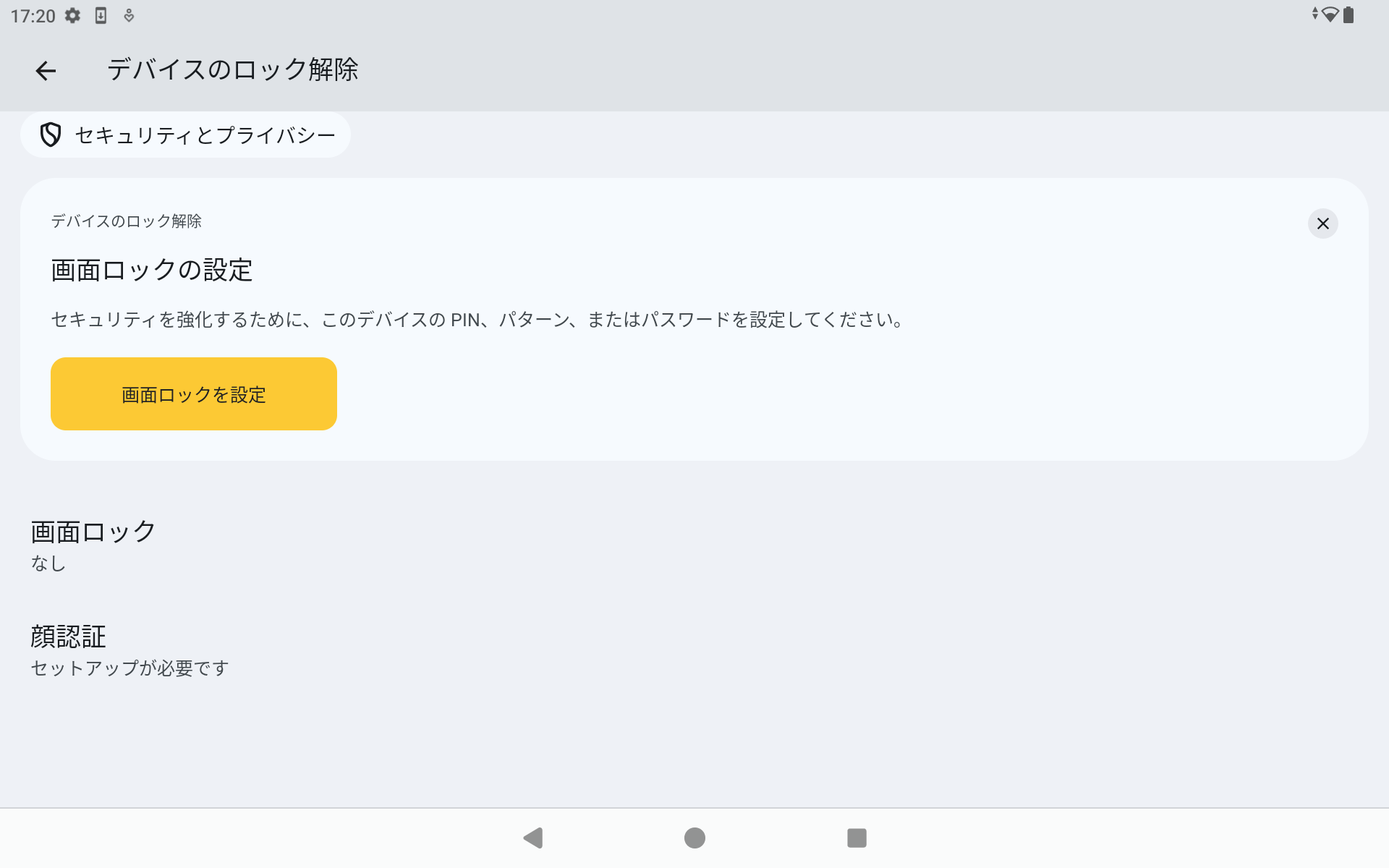Tap the recent apps square button
This screenshot has width=1389, height=868.
pos(857,838)
